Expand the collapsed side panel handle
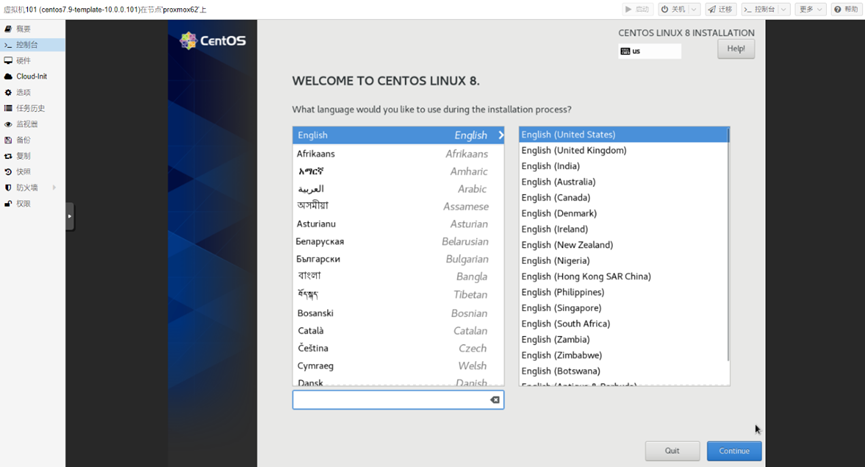The height and width of the screenshot is (467, 865). coord(70,216)
